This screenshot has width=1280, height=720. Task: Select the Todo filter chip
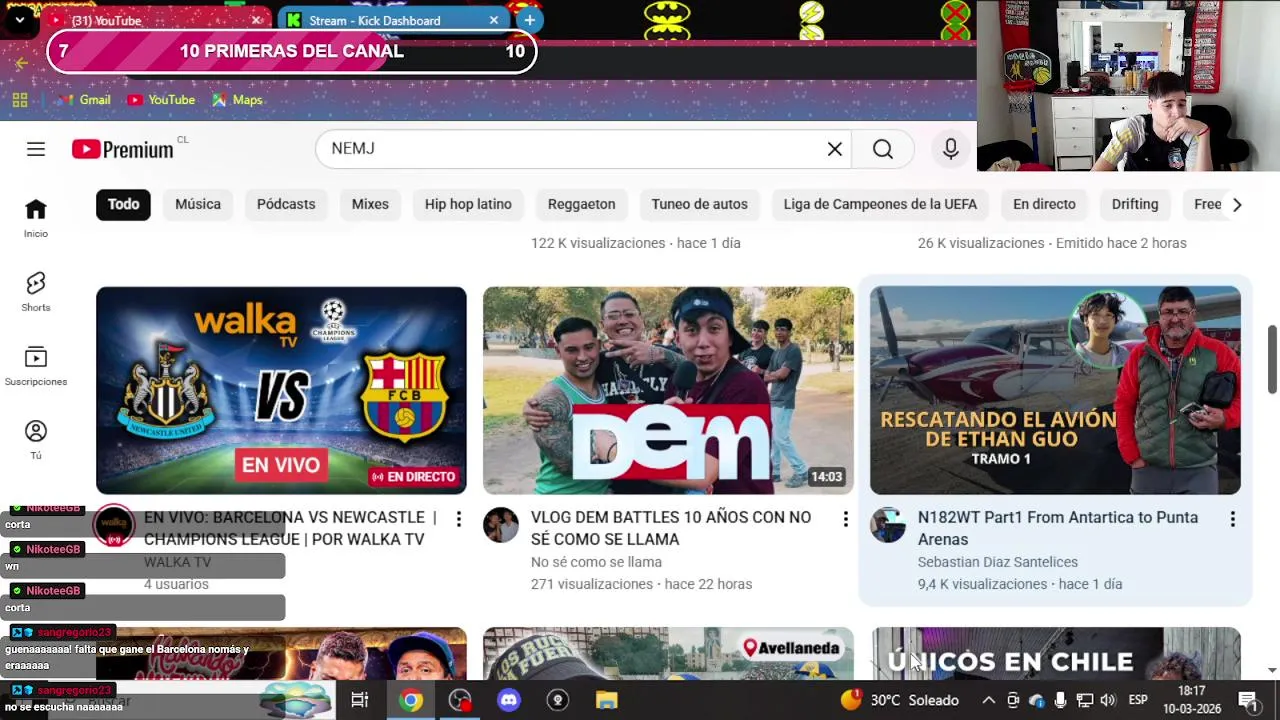click(123, 204)
